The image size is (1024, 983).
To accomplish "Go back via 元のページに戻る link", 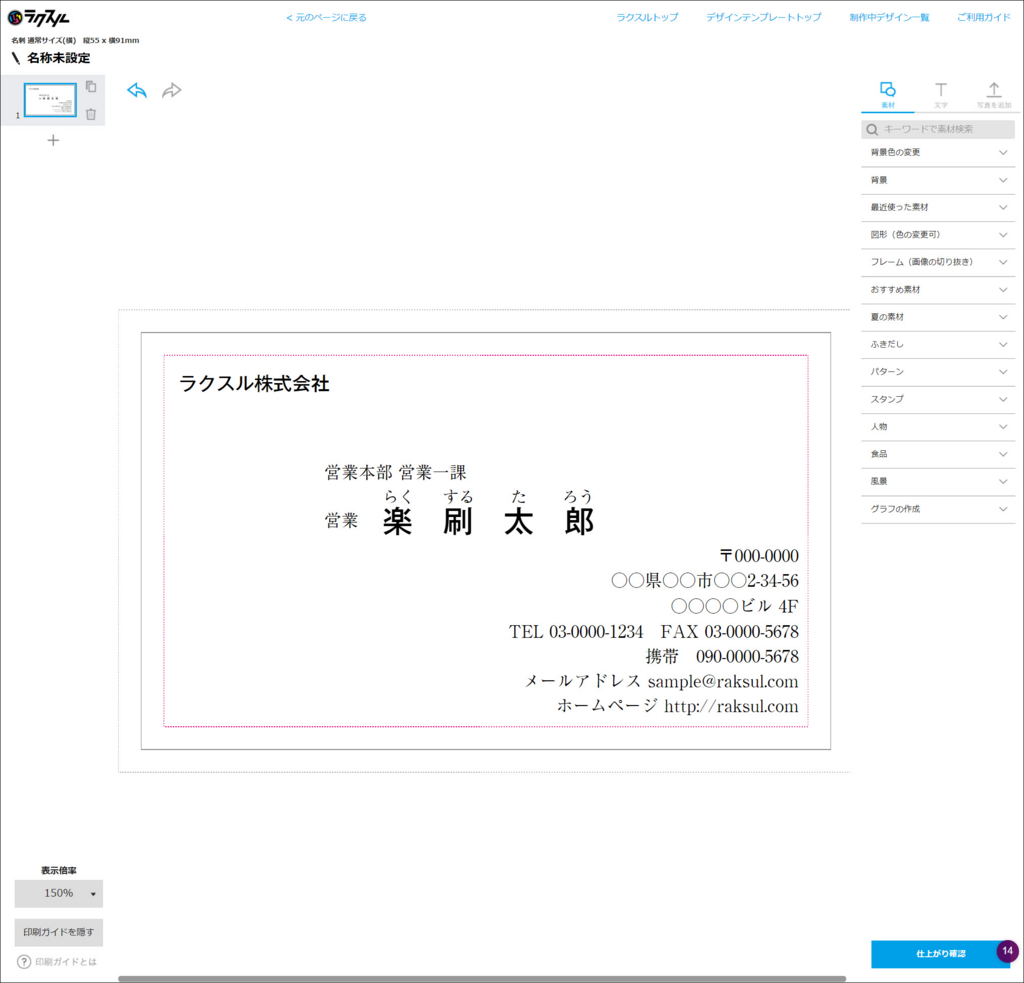I will [x=327, y=18].
